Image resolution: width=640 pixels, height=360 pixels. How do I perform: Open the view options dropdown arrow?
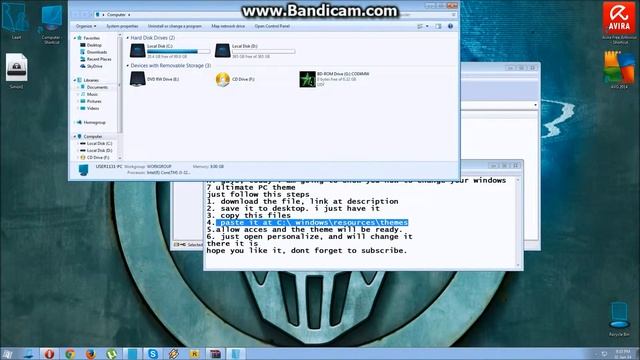click(x=427, y=26)
